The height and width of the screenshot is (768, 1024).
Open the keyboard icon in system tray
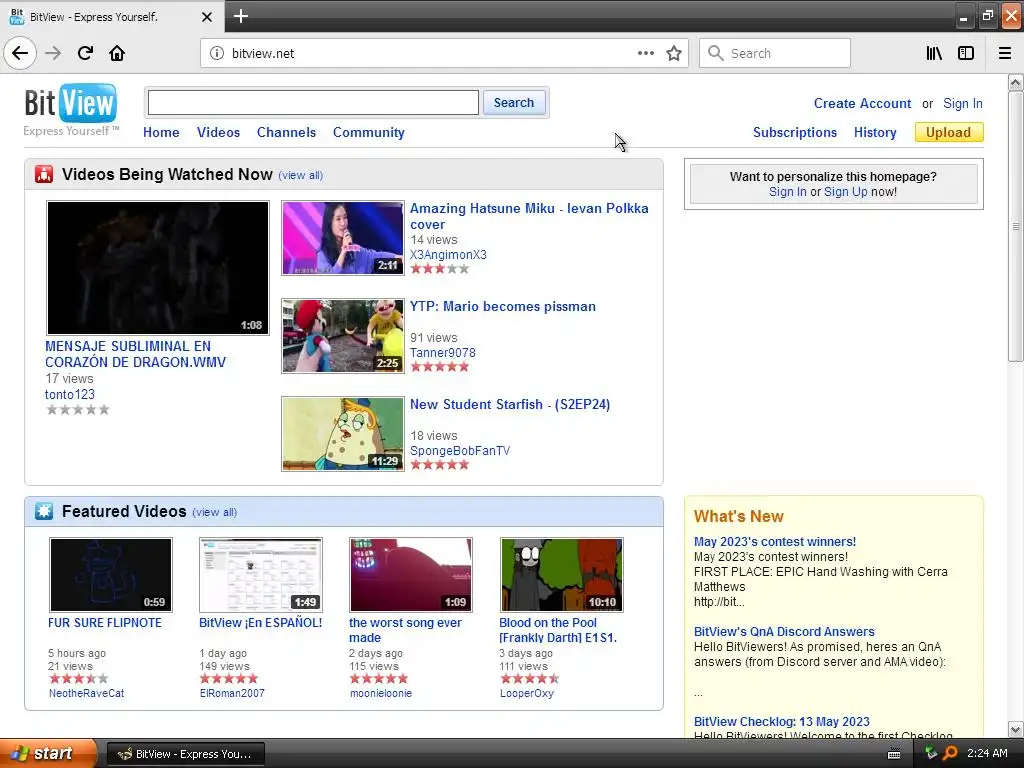coord(894,754)
